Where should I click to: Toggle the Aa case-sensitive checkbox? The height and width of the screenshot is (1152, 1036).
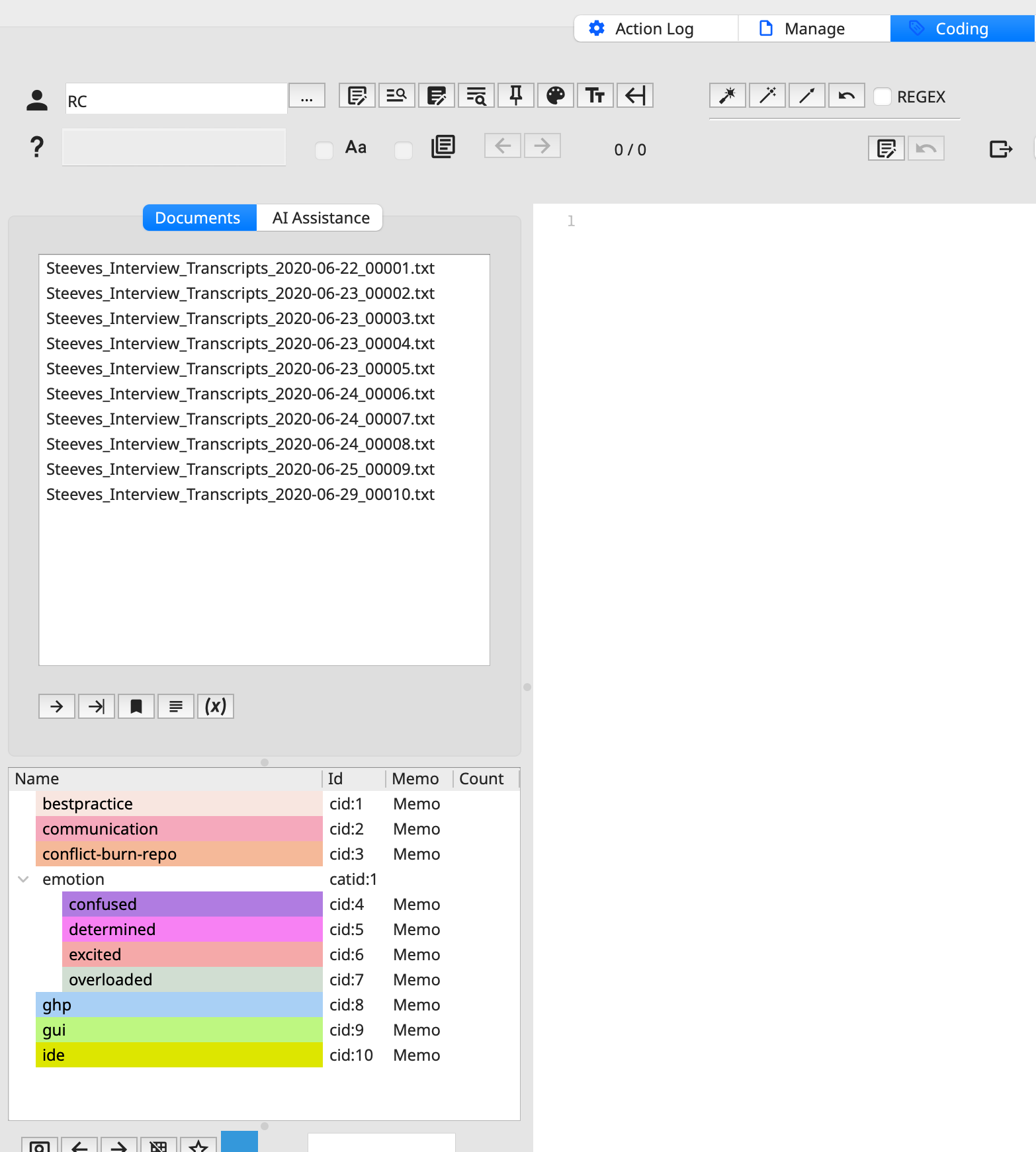coord(324,150)
